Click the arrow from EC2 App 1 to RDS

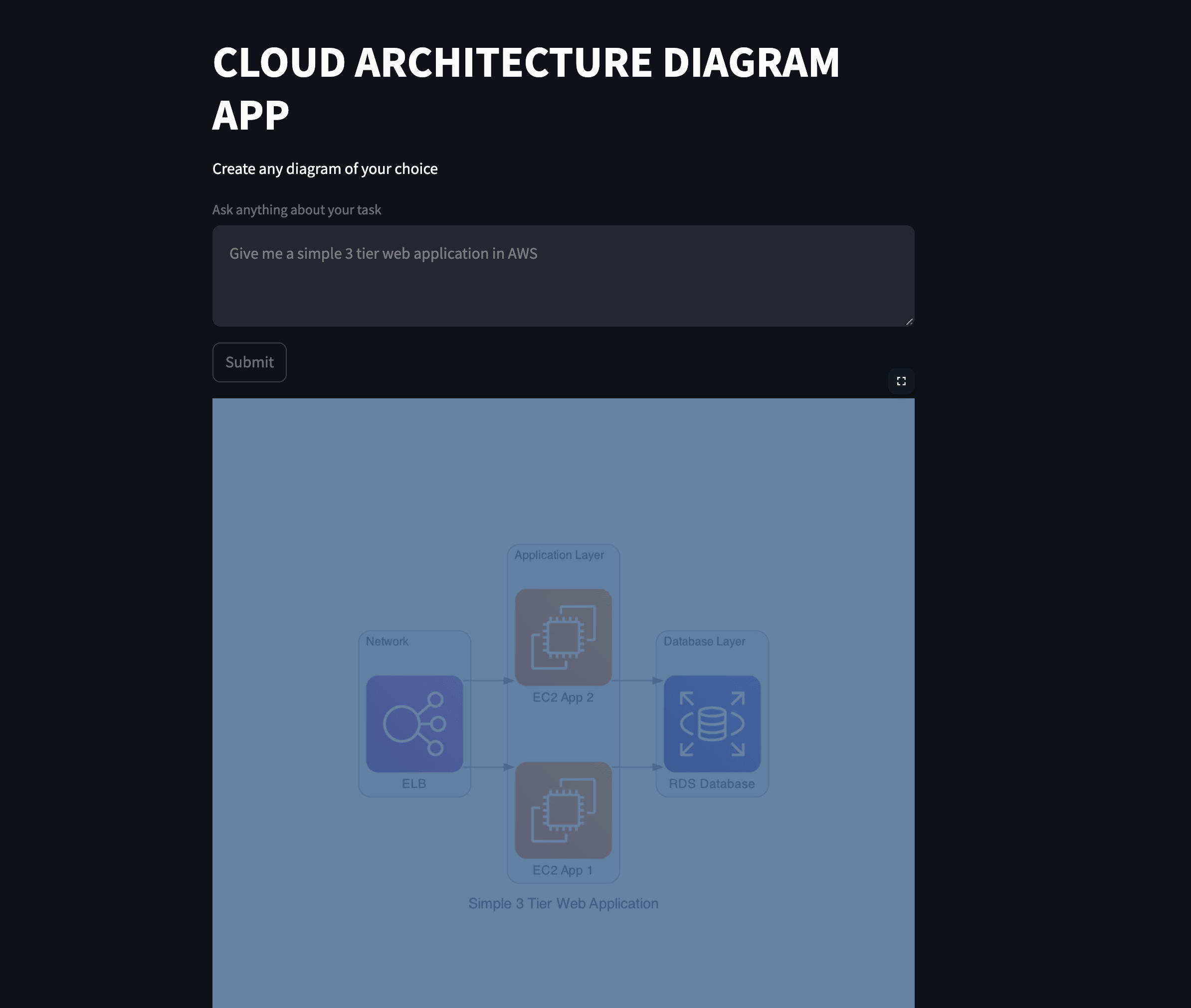click(x=637, y=767)
